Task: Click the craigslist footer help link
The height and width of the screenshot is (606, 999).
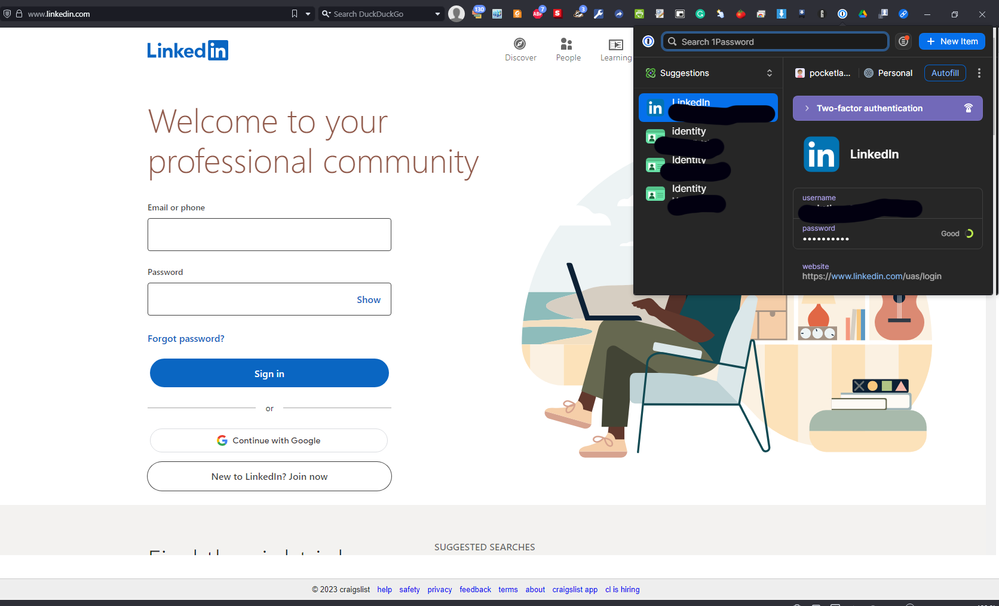Action: point(384,589)
